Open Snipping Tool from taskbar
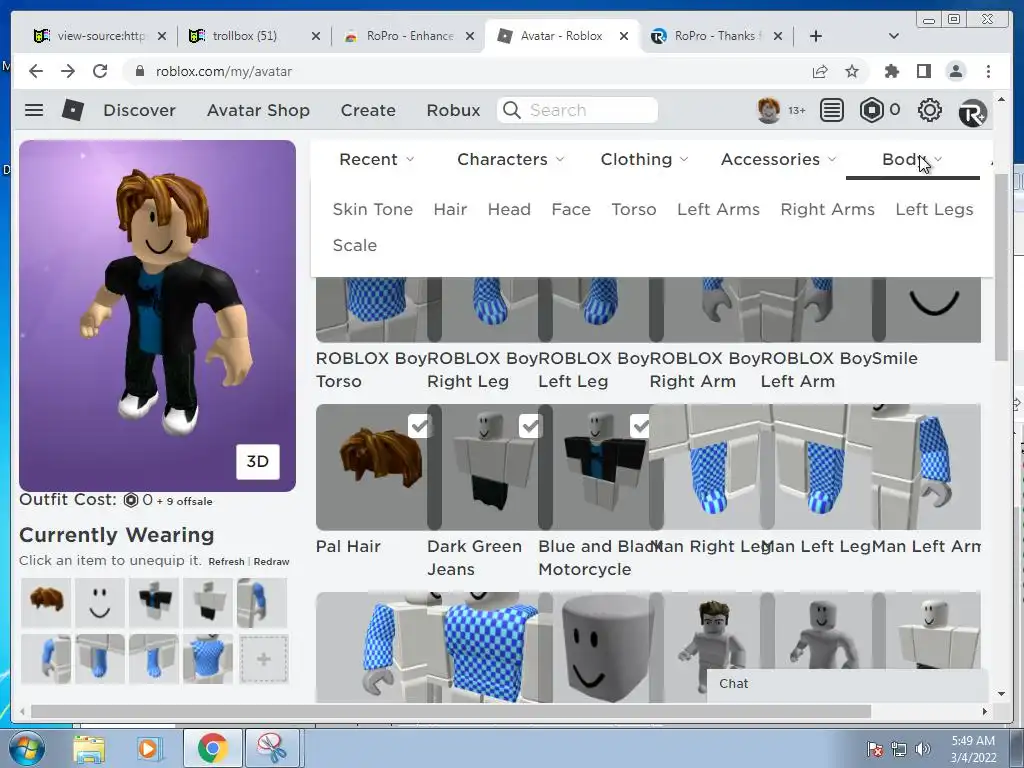The height and width of the screenshot is (768, 1024). (271, 748)
